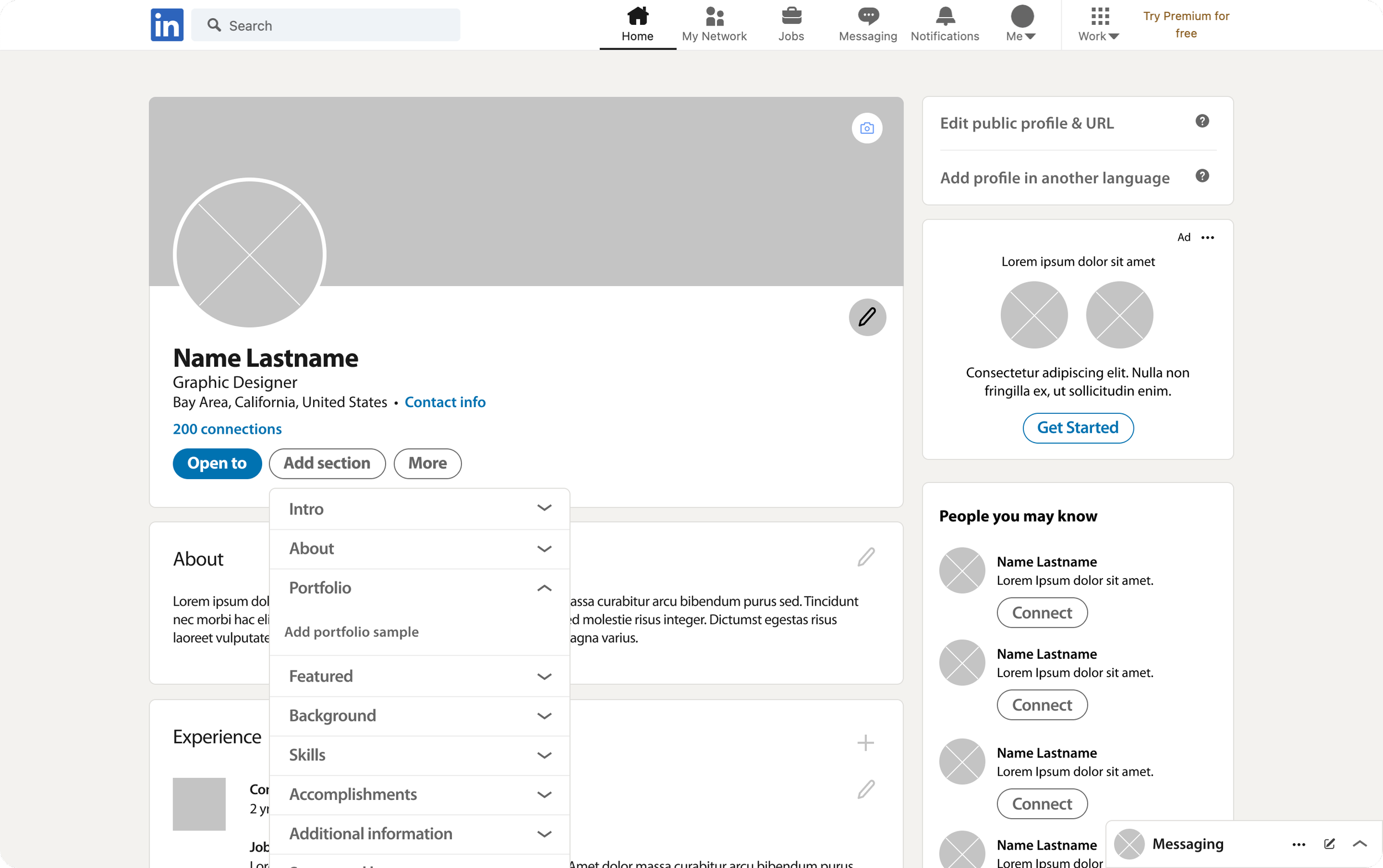Go to My Network tab
The height and width of the screenshot is (868, 1383).
point(714,24)
